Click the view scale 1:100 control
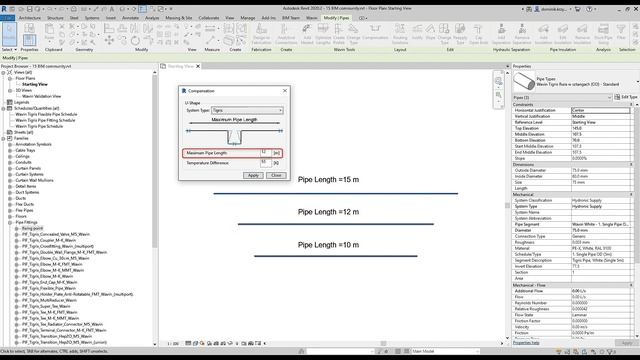This screenshot has width=640, height=360. [173, 344]
